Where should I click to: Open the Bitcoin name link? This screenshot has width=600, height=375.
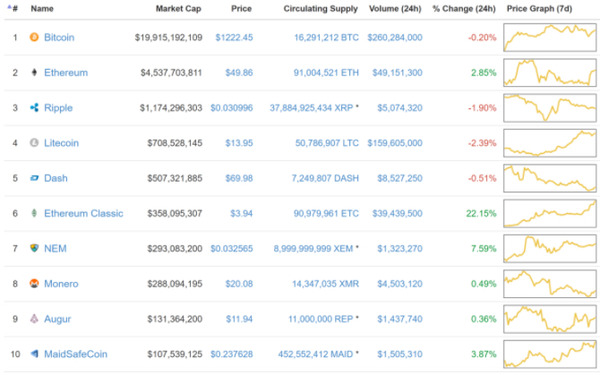[59, 37]
